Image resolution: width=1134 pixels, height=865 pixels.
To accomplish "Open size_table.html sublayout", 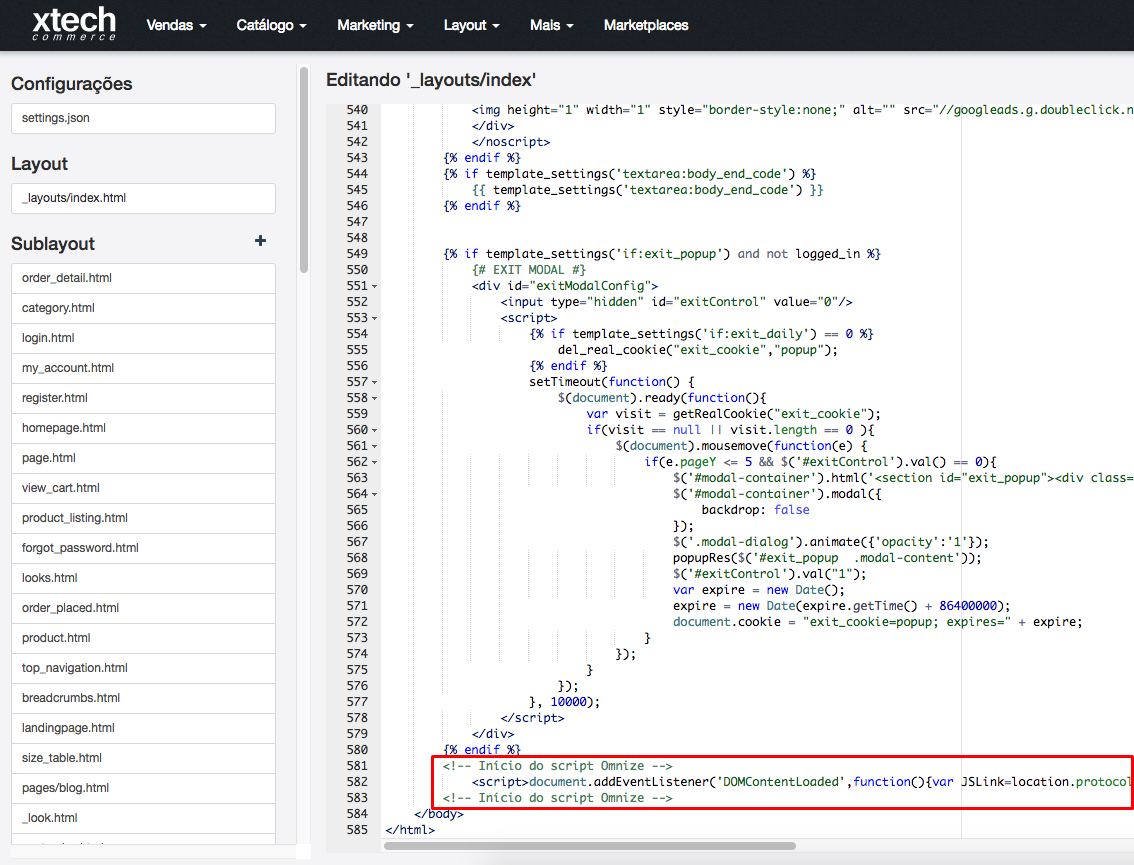I will point(143,759).
